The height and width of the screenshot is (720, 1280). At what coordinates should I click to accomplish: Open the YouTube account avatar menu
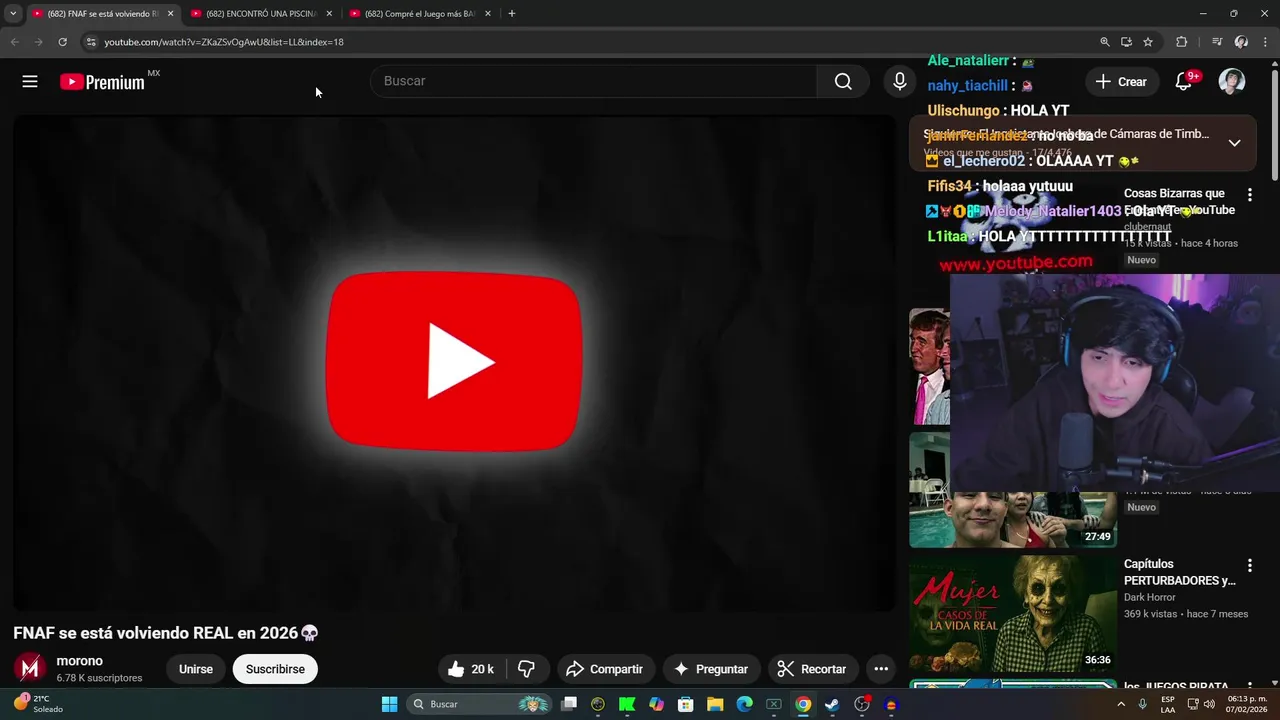(1232, 82)
